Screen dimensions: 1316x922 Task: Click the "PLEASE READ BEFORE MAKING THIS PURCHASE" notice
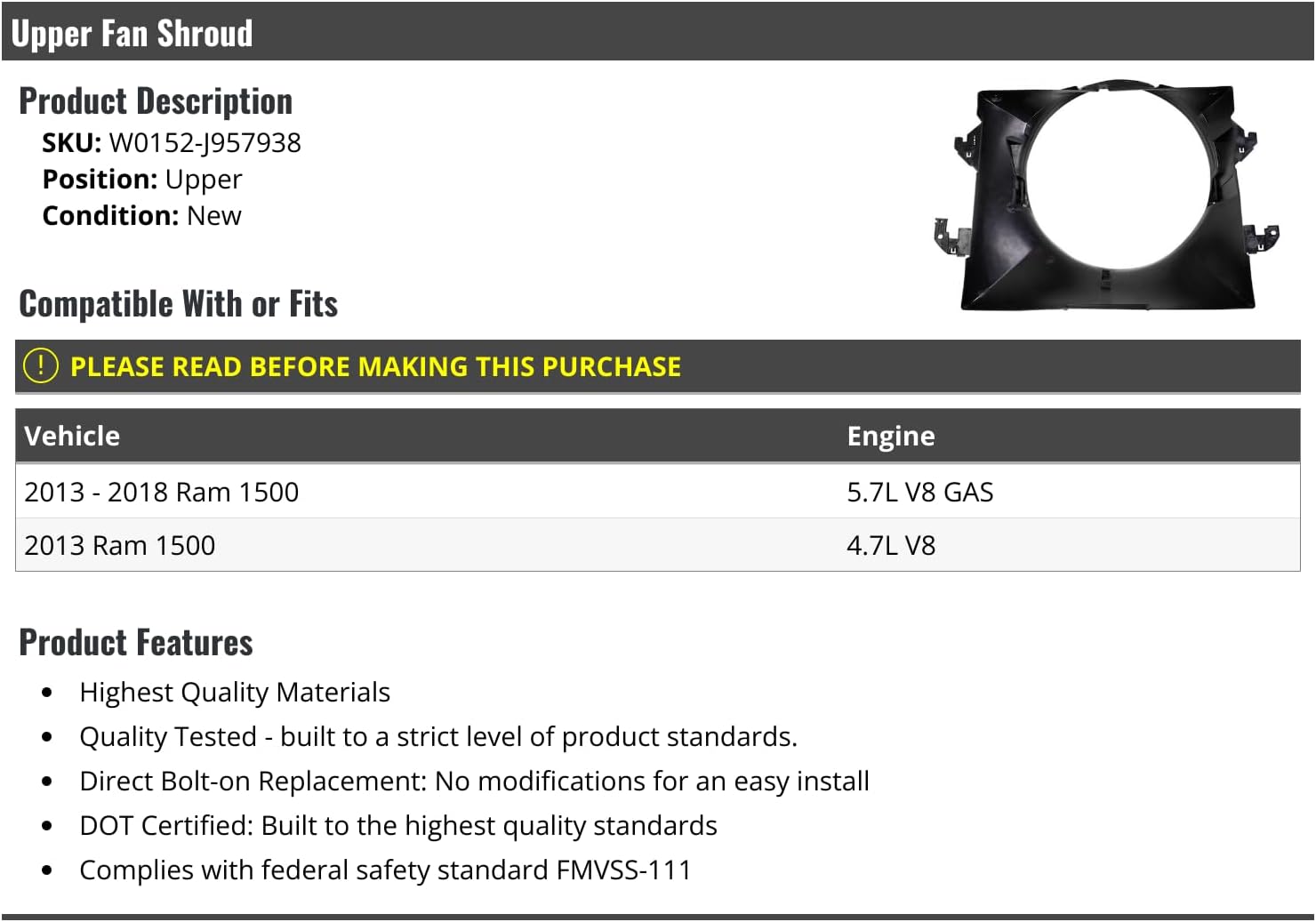click(375, 366)
